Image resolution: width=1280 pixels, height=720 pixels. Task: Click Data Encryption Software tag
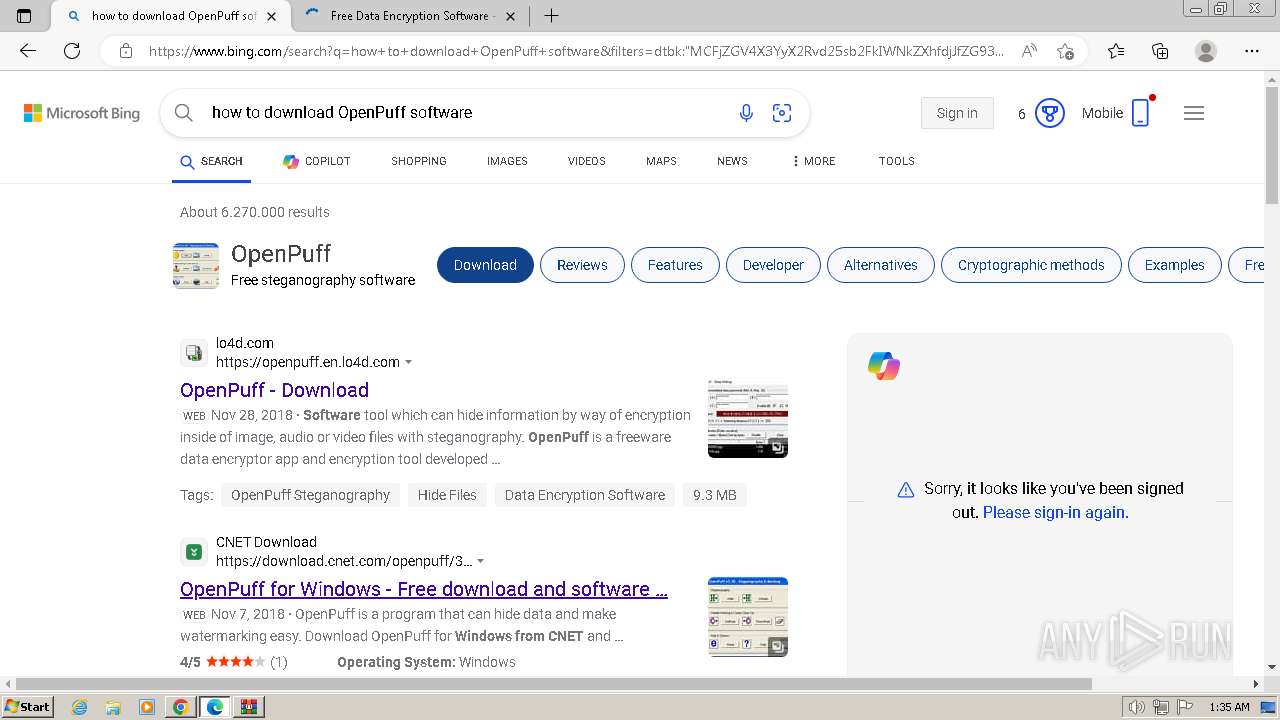click(585, 495)
